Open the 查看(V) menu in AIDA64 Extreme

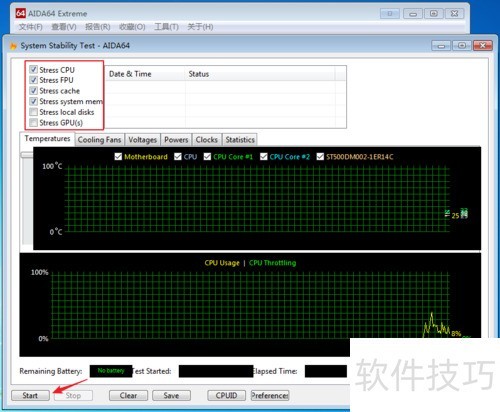tap(64, 27)
